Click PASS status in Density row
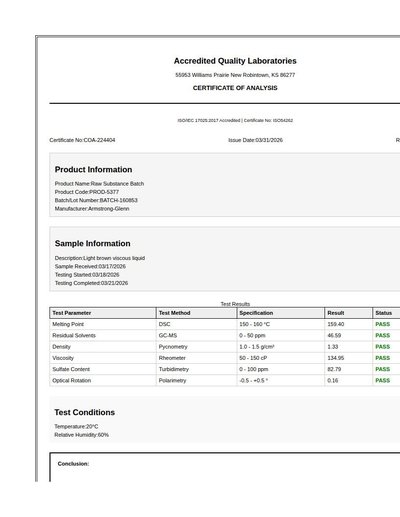The image size is (400, 517). tap(382, 347)
